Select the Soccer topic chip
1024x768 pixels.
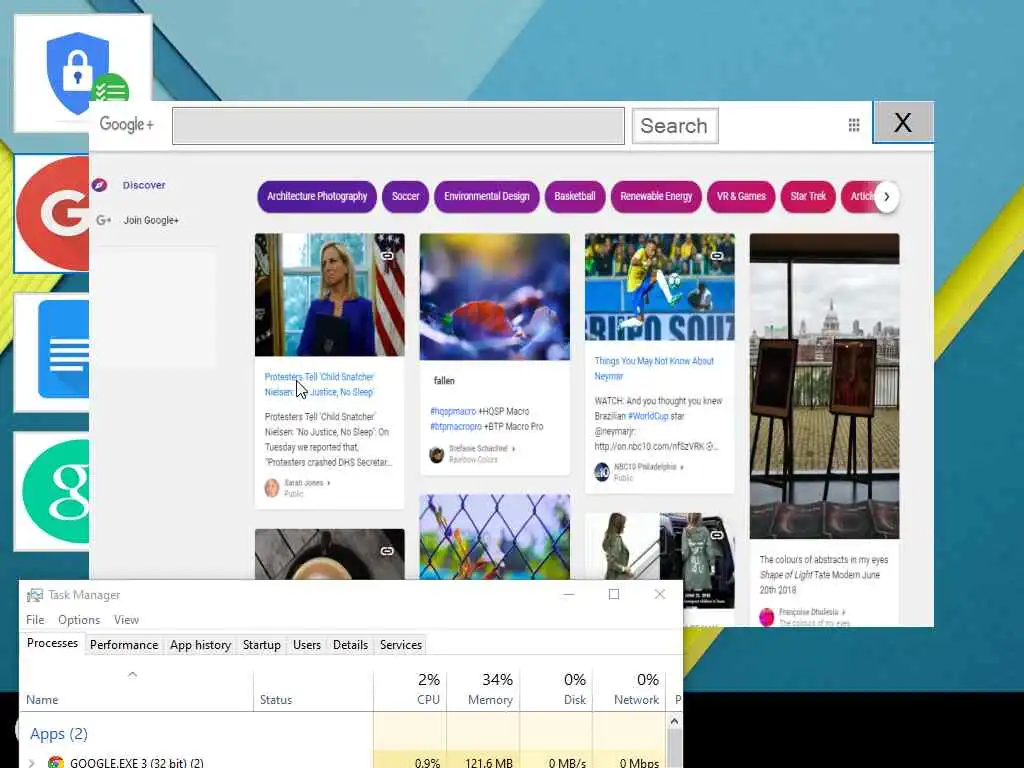click(406, 197)
